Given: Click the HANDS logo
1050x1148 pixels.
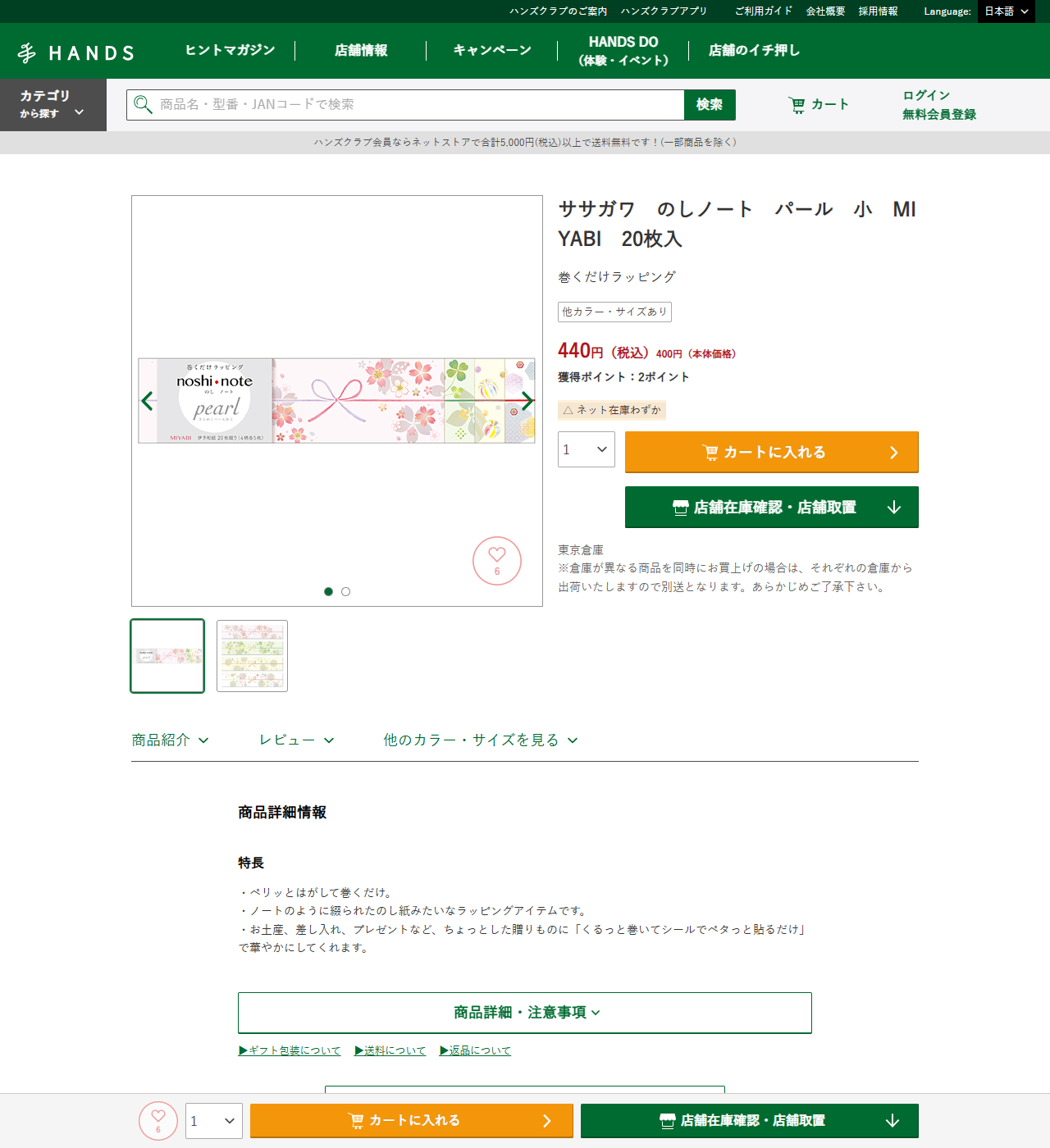Looking at the screenshot, I should pyautogui.click(x=75, y=52).
